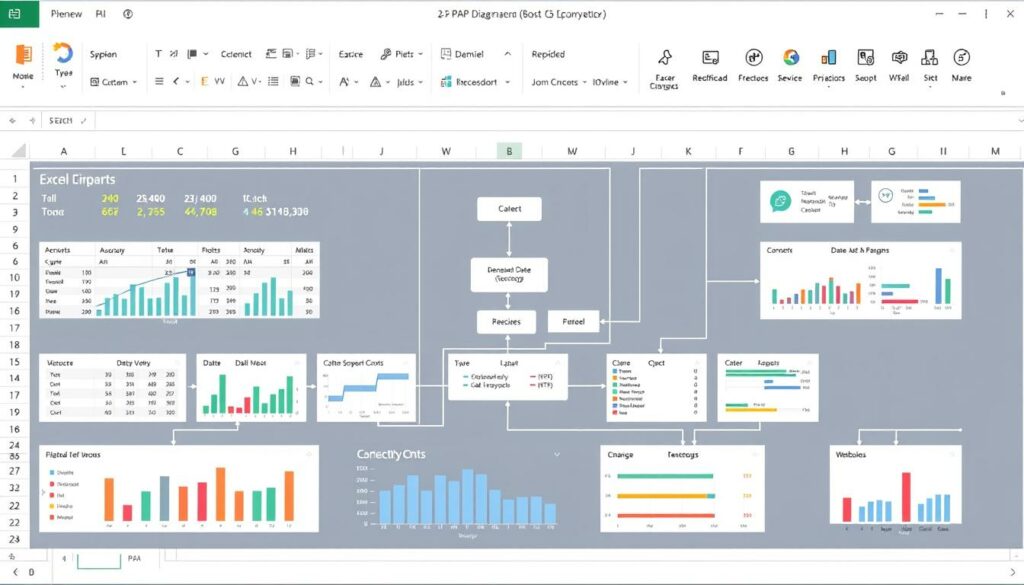Expand formula bar with chevron at far right

click(x=1019, y=121)
